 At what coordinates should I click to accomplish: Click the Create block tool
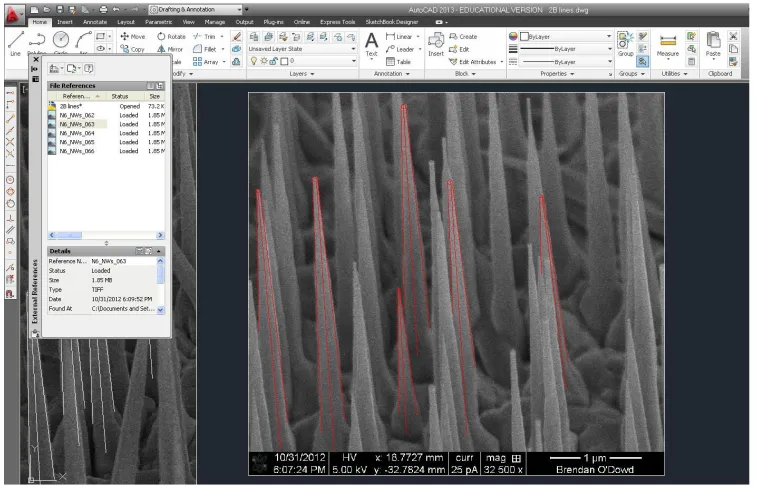(463, 36)
